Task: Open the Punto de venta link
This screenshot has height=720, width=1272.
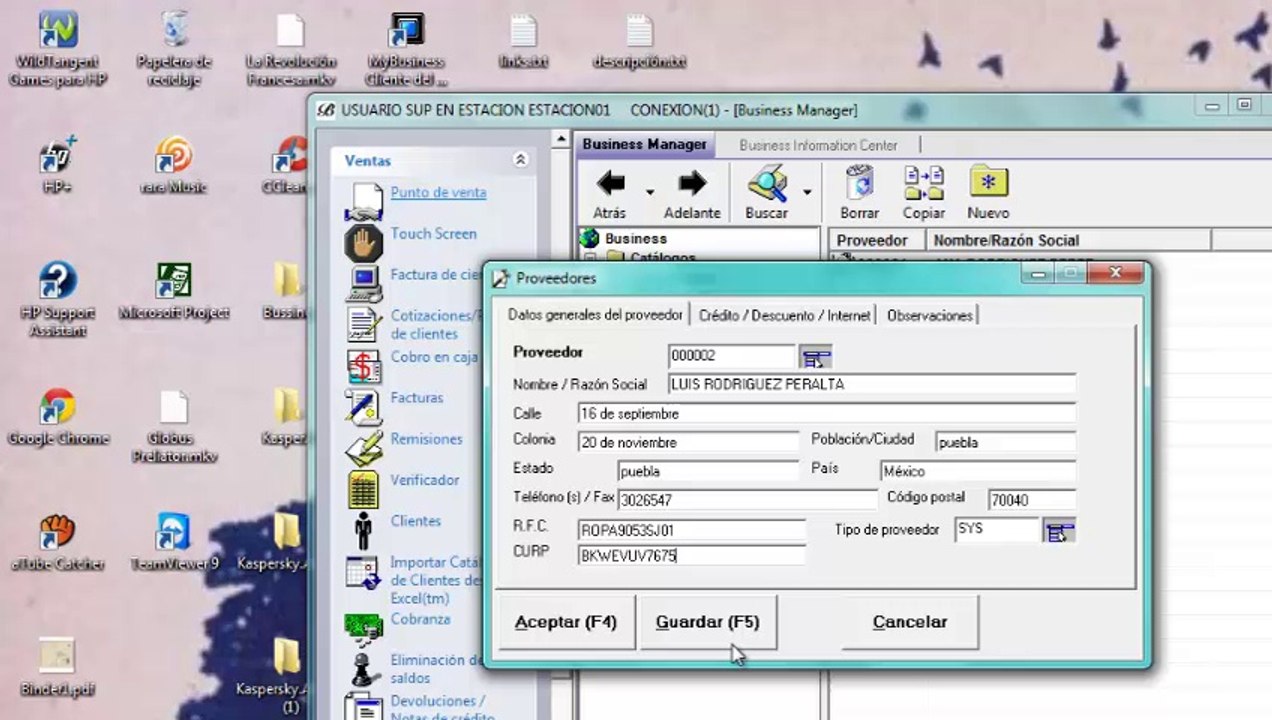Action: 438,192
